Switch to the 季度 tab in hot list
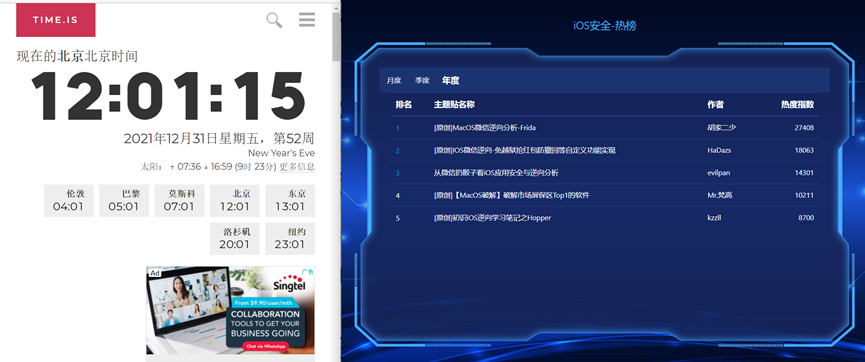 click(x=422, y=81)
